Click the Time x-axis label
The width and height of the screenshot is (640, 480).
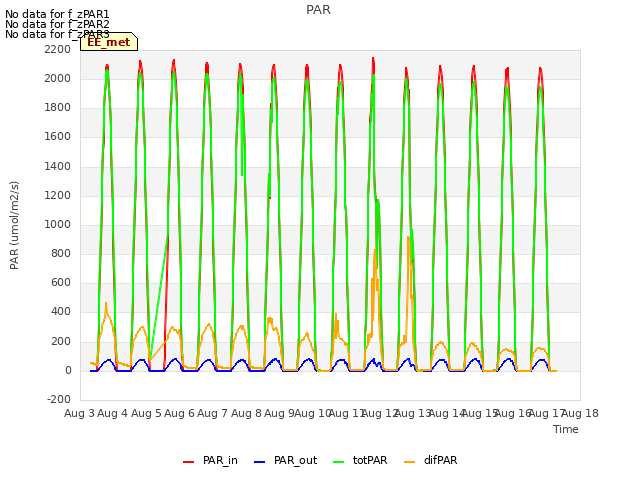tap(566, 429)
